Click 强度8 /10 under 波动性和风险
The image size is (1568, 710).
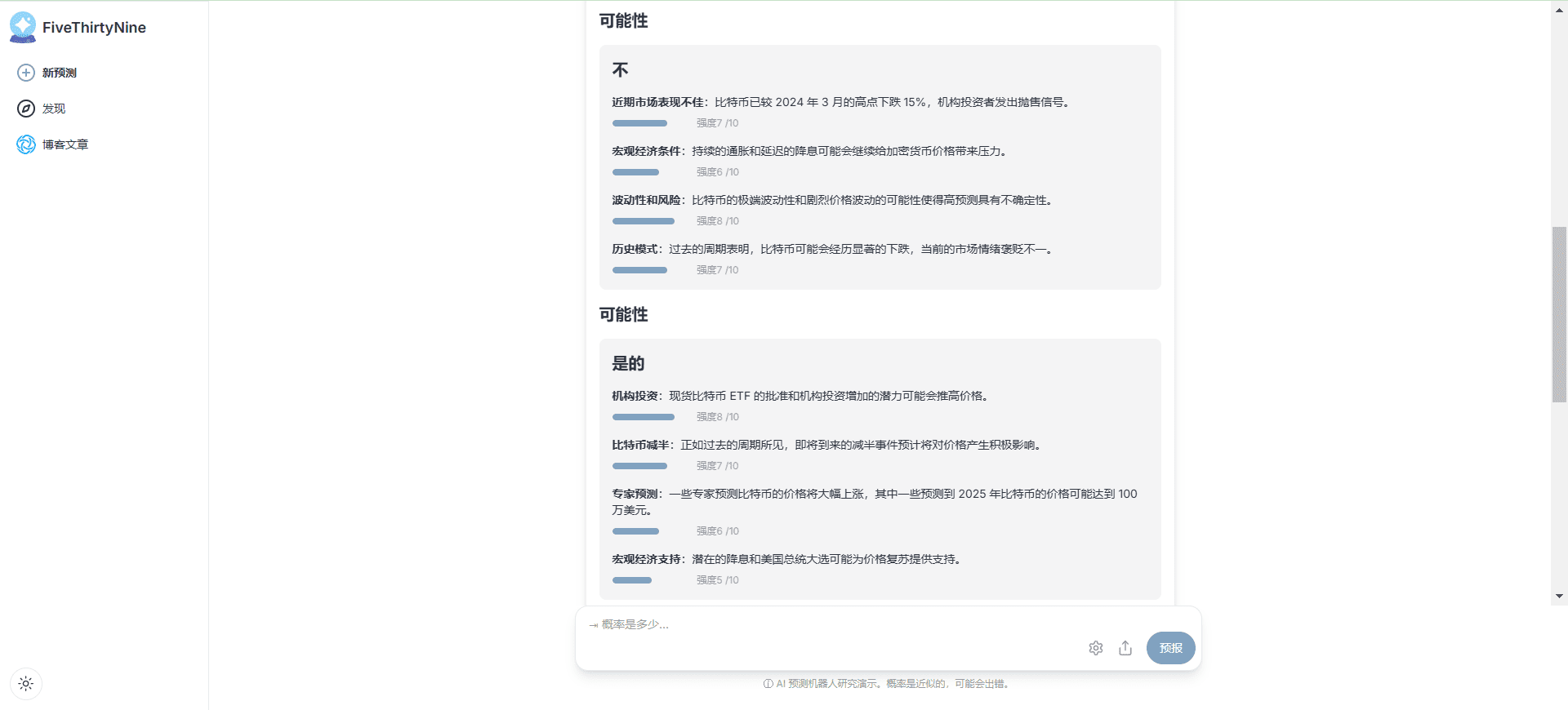717,221
